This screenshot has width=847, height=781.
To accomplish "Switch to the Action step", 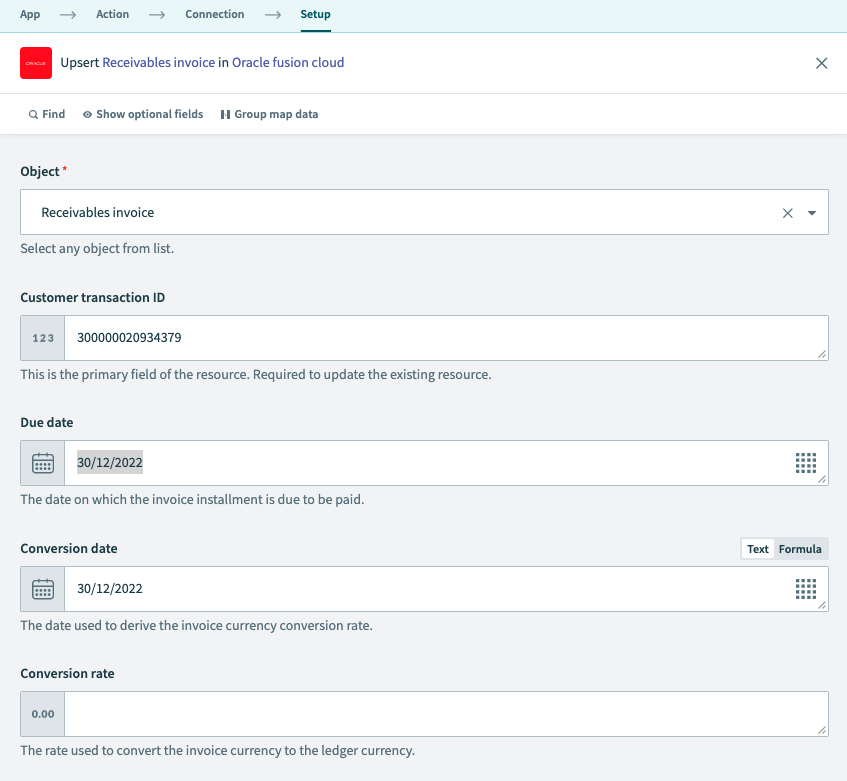I will point(112,14).
